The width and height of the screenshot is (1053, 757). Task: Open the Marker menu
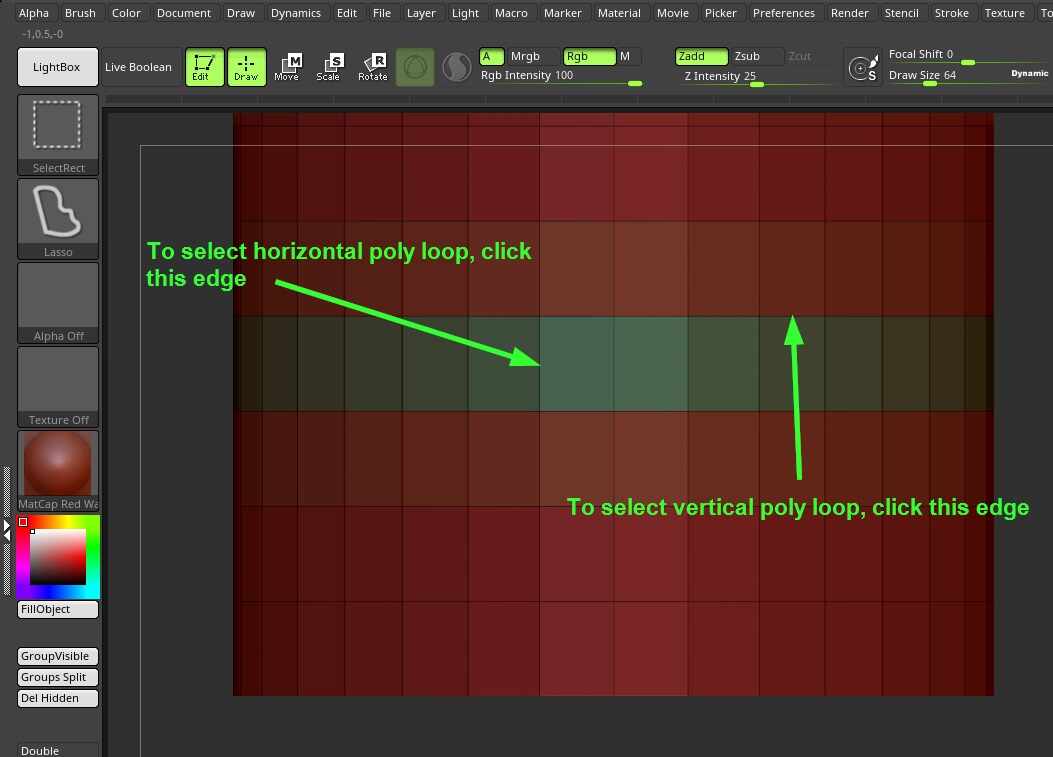point(562,13)
